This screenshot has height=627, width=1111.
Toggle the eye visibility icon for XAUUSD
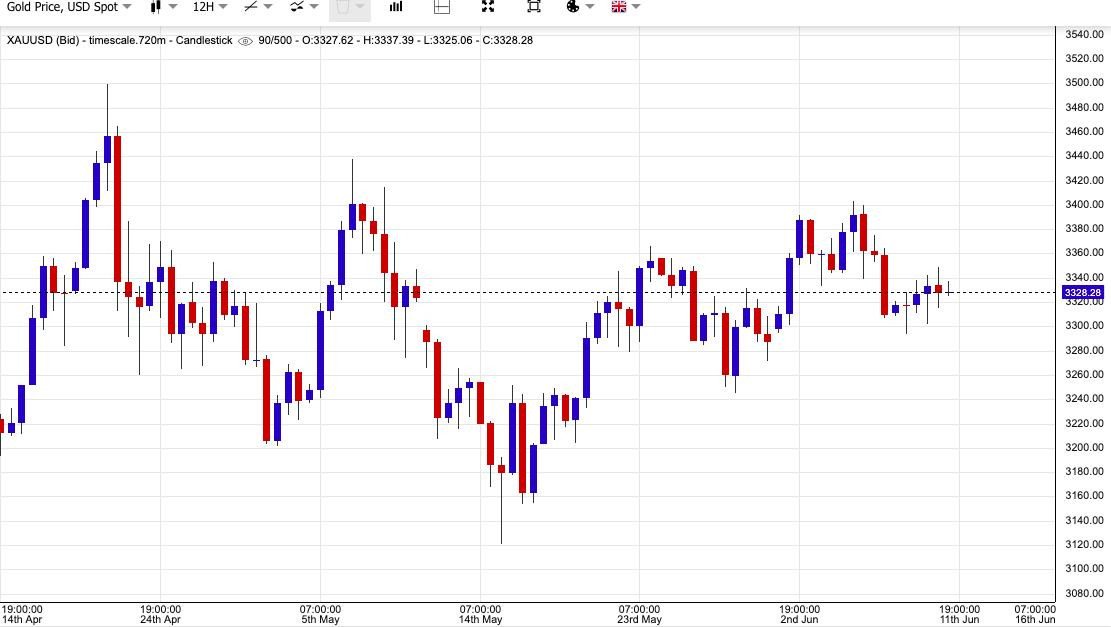245,41
